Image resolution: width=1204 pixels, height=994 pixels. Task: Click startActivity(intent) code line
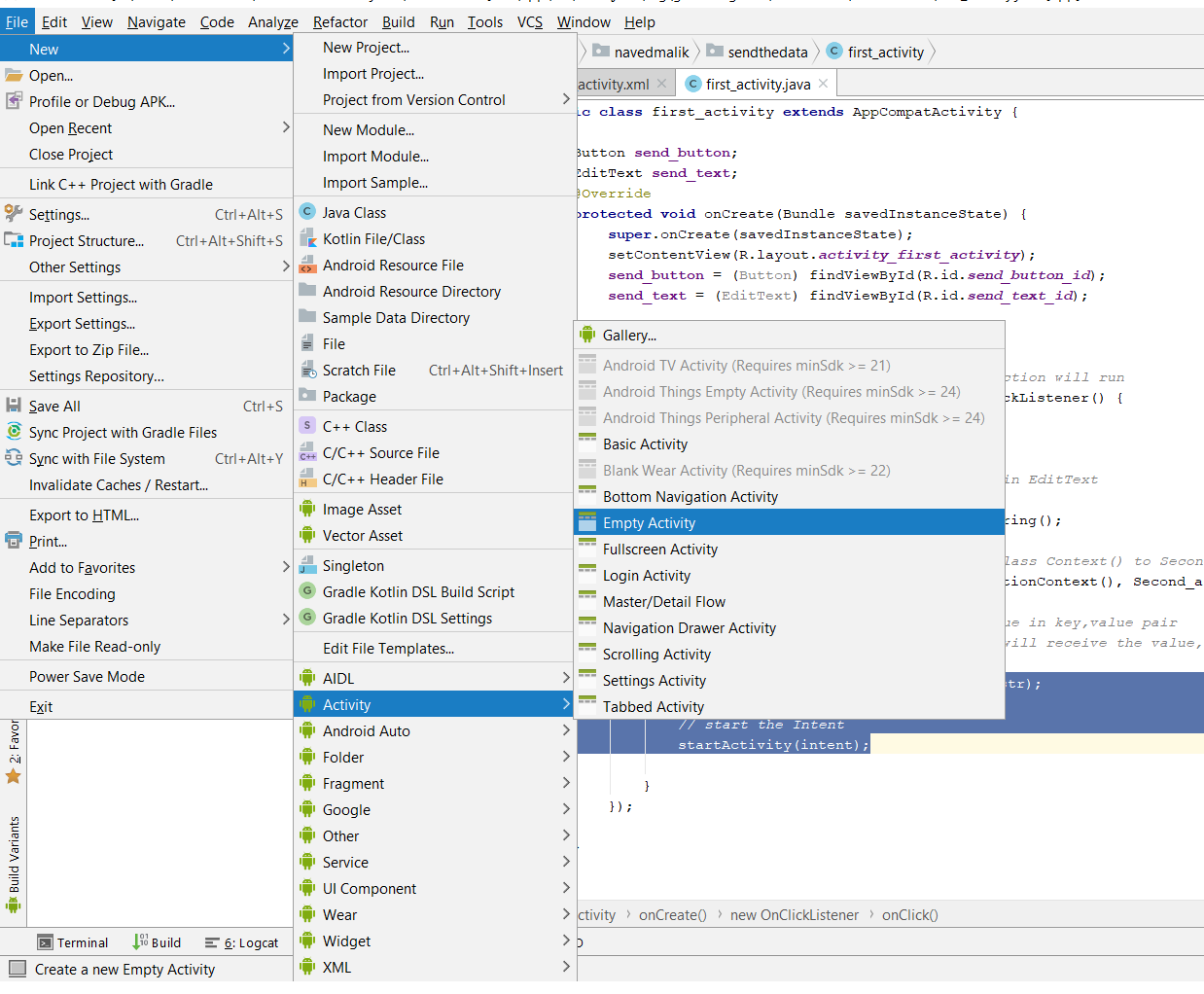(x=773, y=745)
